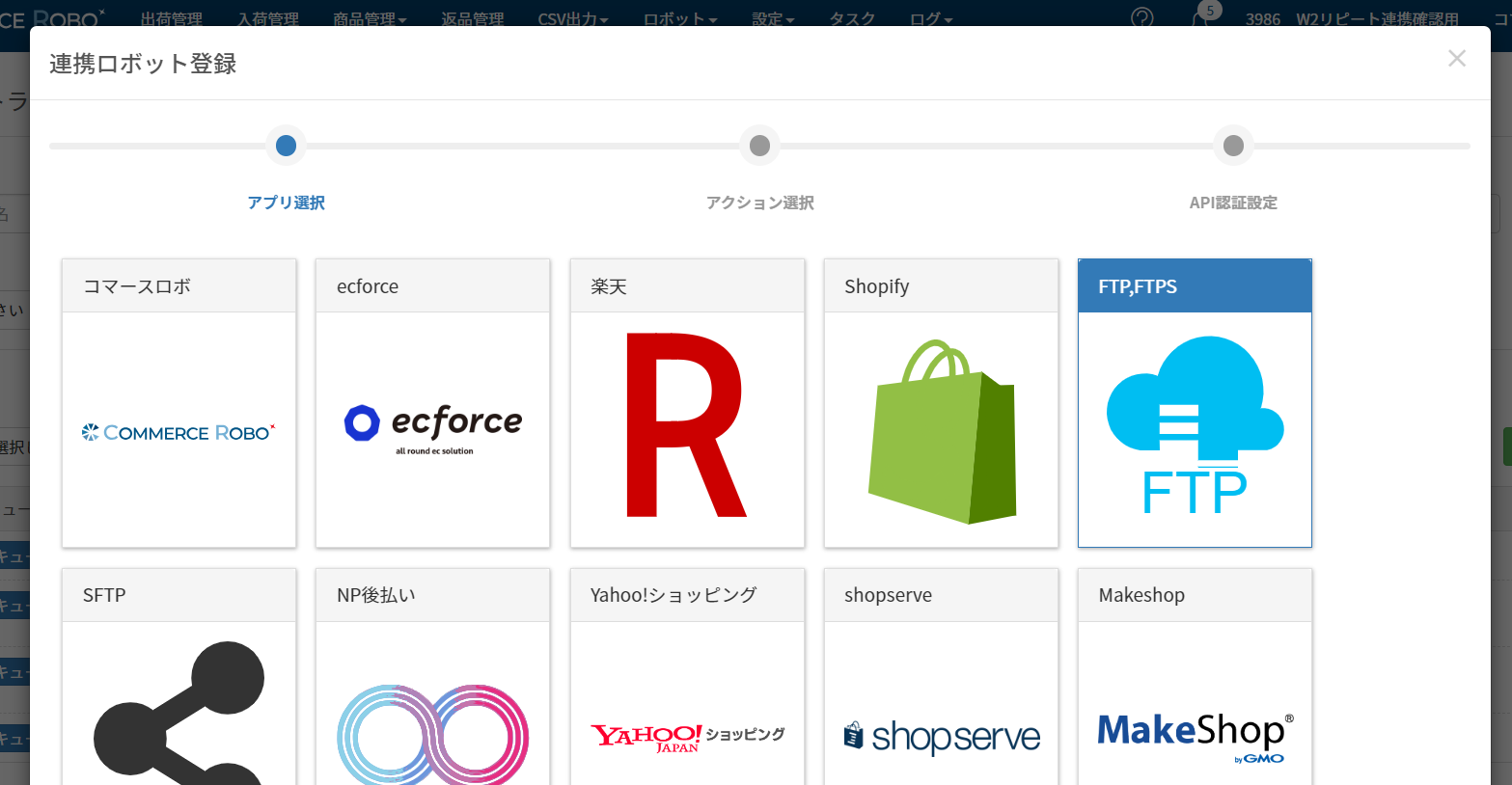Open the 返品管理 menu
This screenshot has width=1512, height=785.
(473, 19)
